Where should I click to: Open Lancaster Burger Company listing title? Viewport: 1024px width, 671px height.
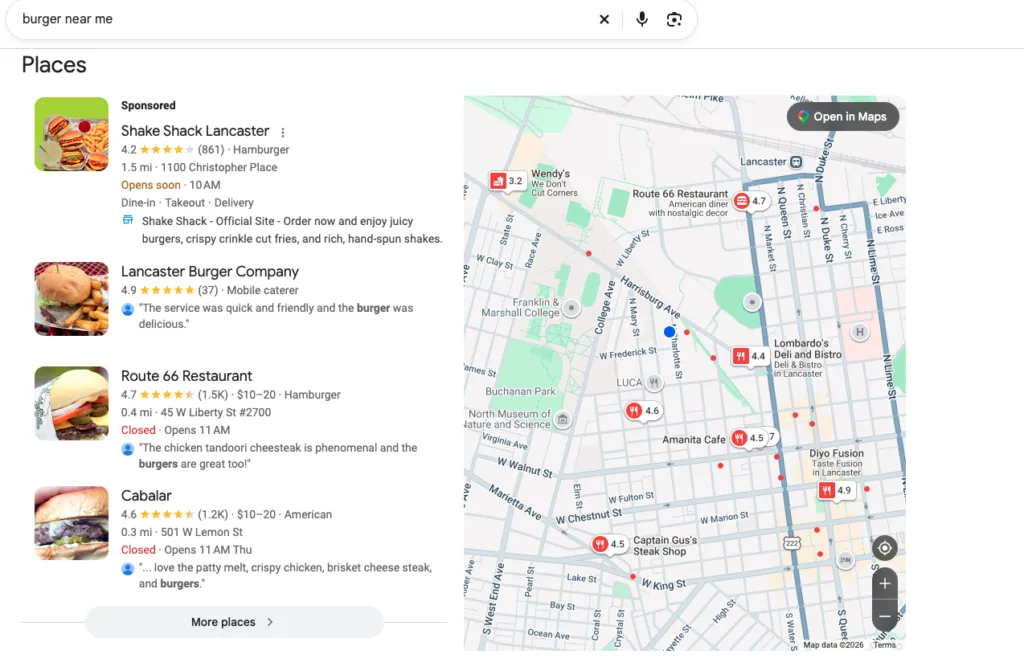[x=210, y=271]
